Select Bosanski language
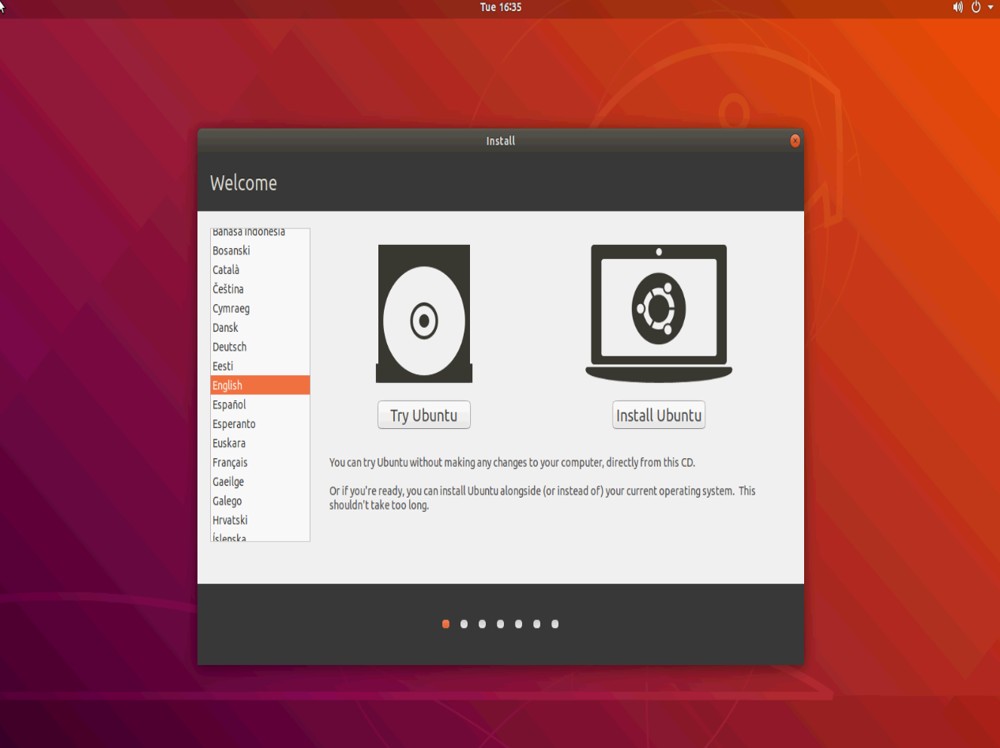 260,251
